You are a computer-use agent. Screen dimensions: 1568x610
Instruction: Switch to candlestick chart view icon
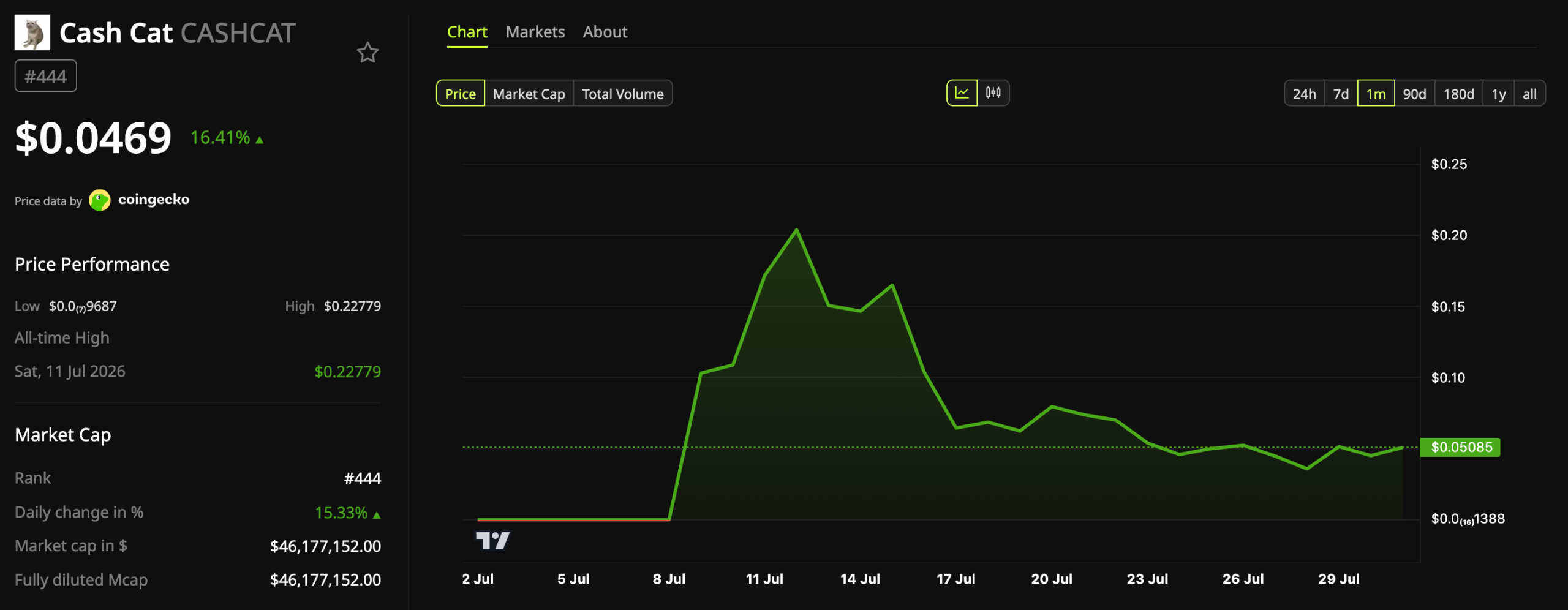coord(993,93)
